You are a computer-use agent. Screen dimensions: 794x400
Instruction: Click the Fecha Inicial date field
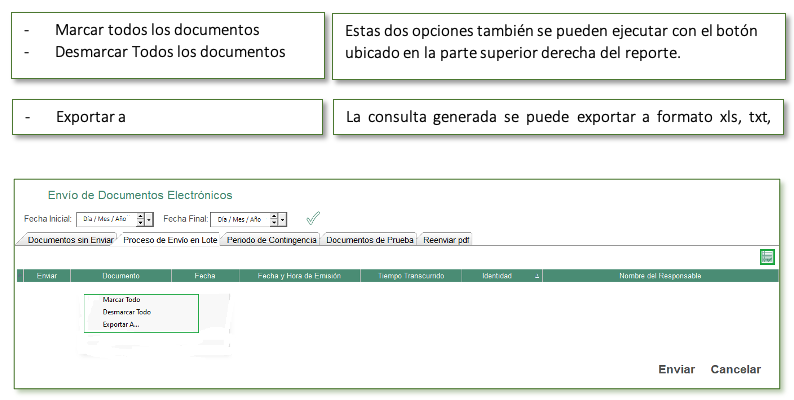[x=105, y=219]
